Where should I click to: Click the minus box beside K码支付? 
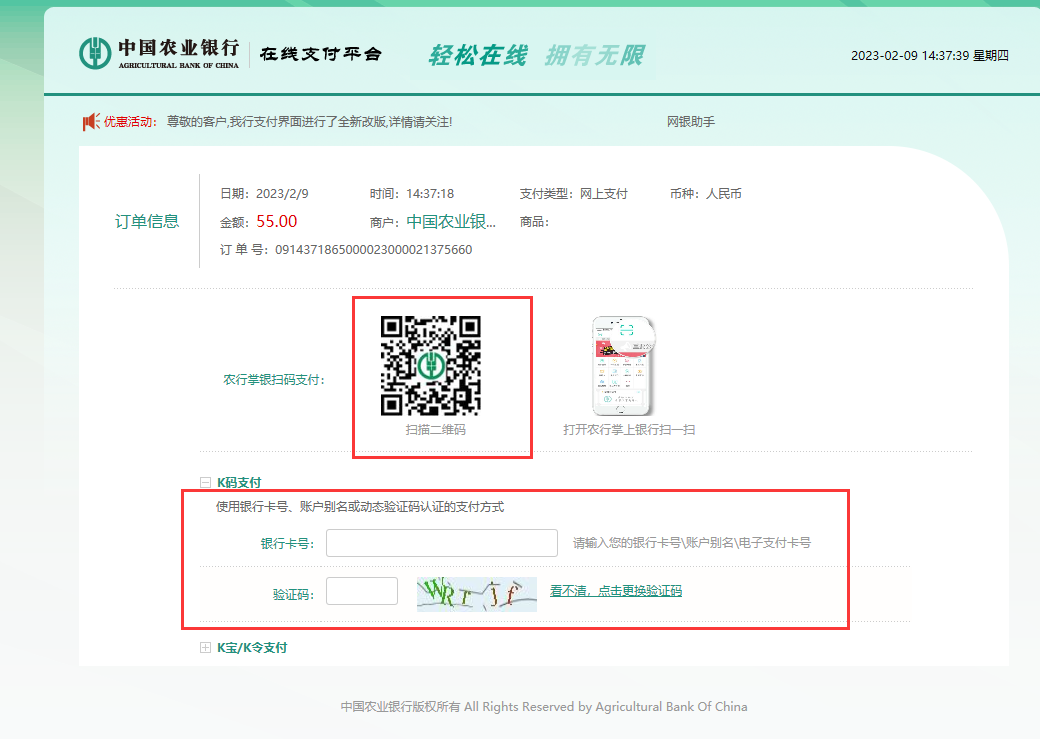(x=204, y=482)
